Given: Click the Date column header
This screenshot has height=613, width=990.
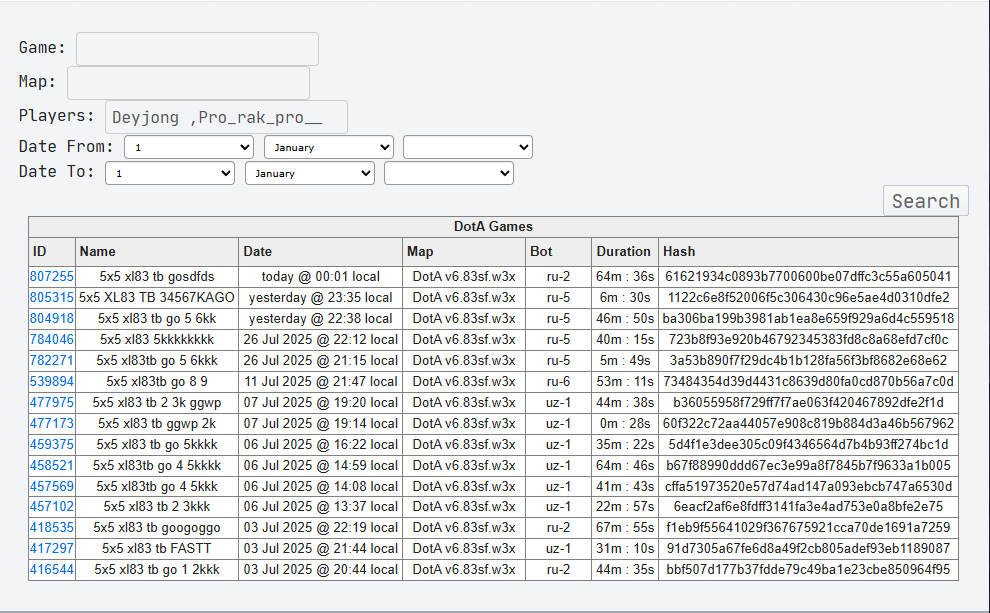Looking at the screenshot, I should 320,251.
